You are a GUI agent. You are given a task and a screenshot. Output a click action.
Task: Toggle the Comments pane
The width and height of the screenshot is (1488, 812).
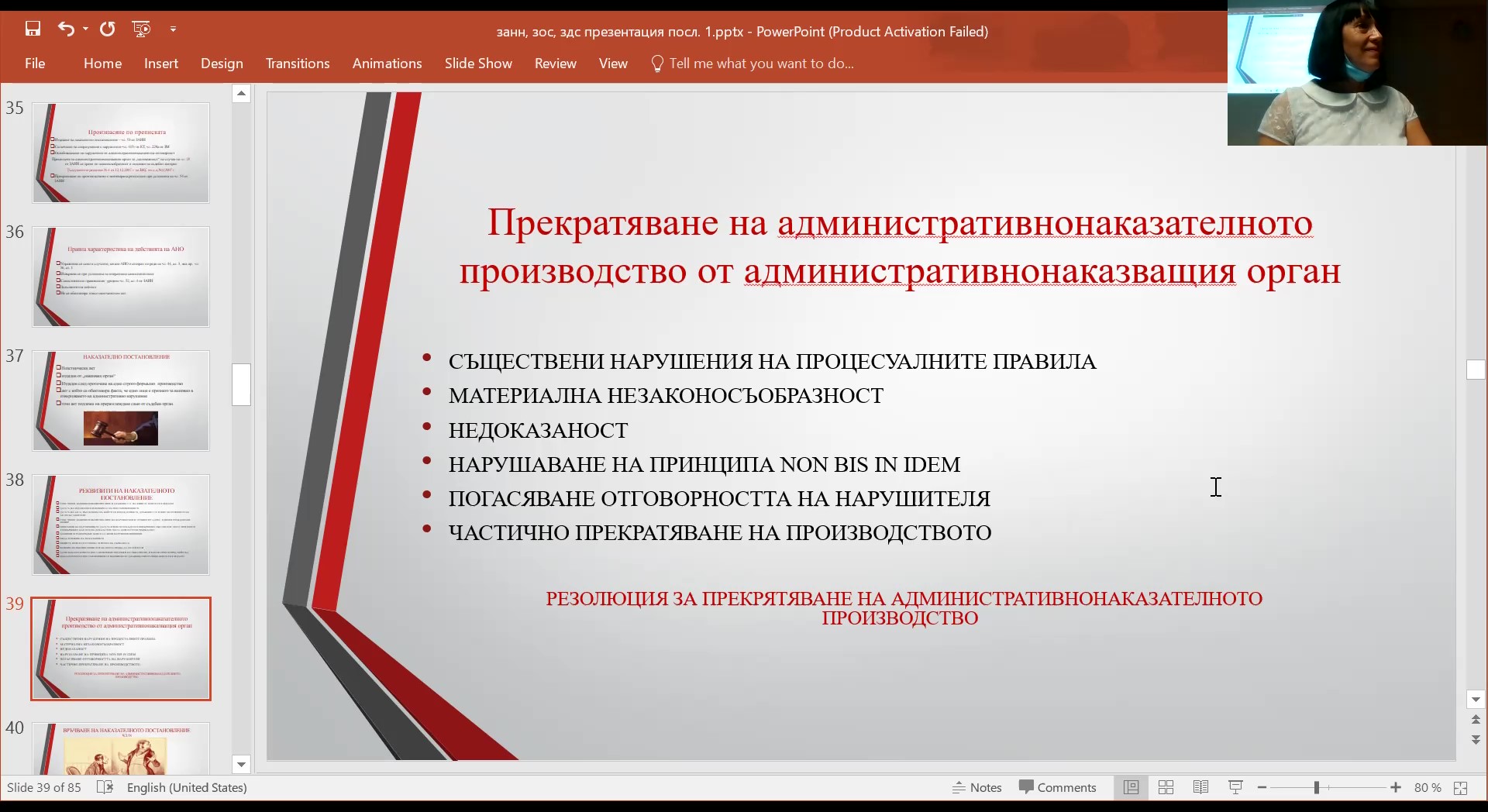(x=1058, y=787)
